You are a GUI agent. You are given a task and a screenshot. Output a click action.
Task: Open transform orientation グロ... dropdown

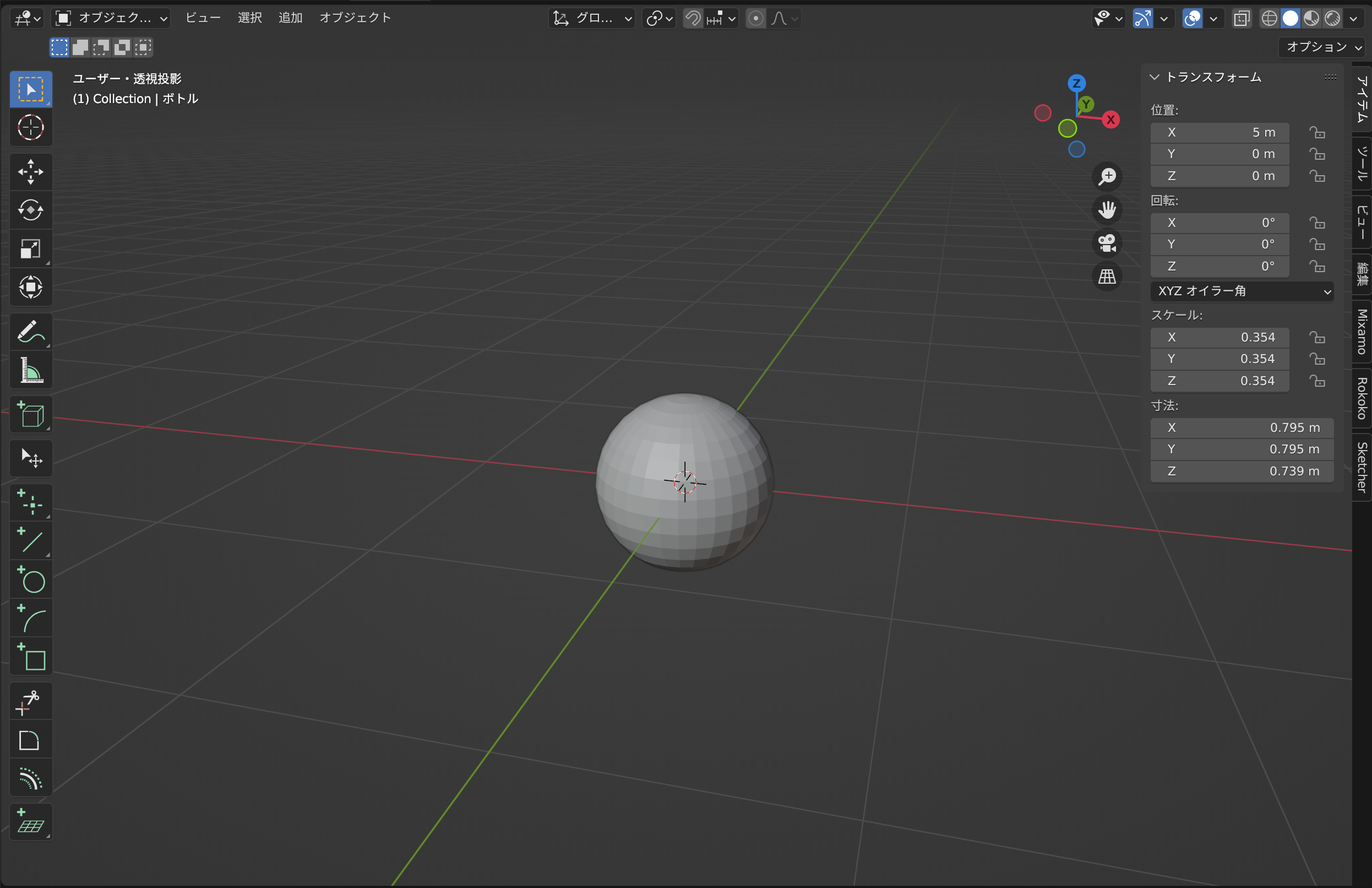click(x=592, y=18)
